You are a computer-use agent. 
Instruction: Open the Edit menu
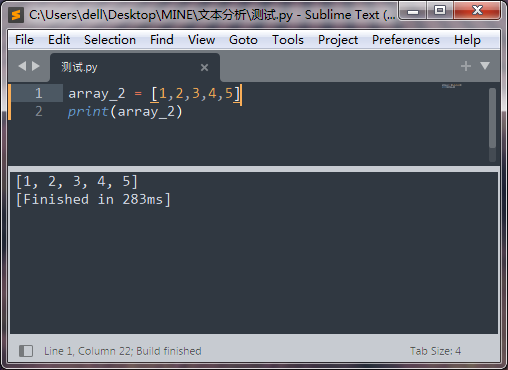tap(59, 40)
